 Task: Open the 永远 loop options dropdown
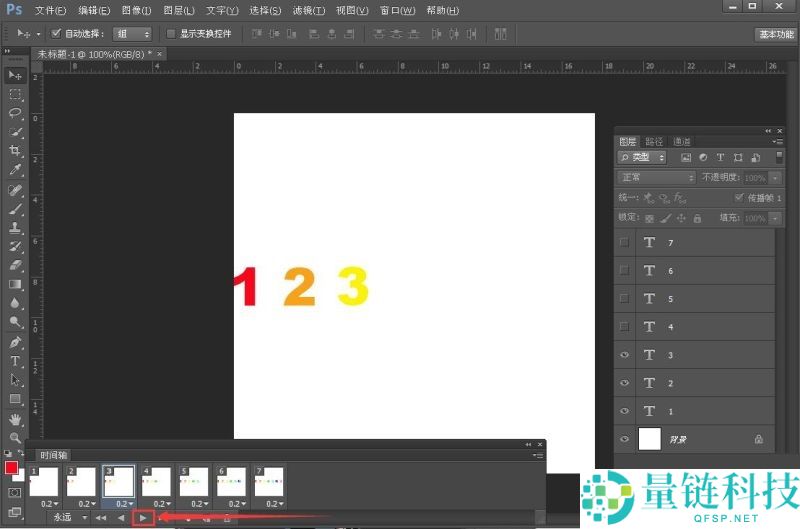coord(70,518)
